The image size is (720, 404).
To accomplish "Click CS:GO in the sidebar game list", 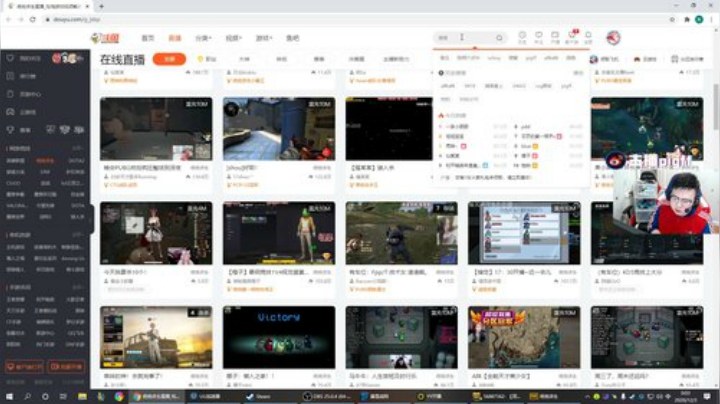I will click(13, 183).
